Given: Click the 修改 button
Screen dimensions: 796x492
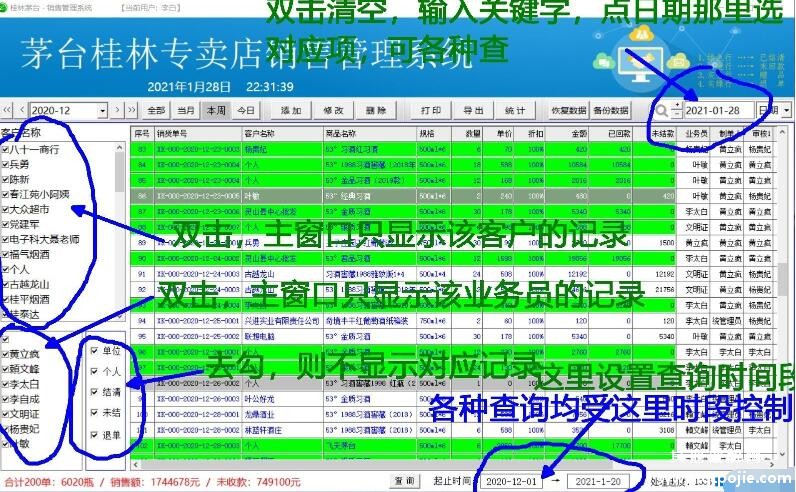Looking at the screenshot, I should point(333,110).
